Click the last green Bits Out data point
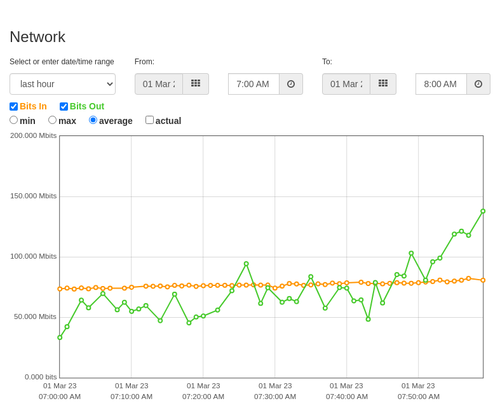 pos(483,211)
